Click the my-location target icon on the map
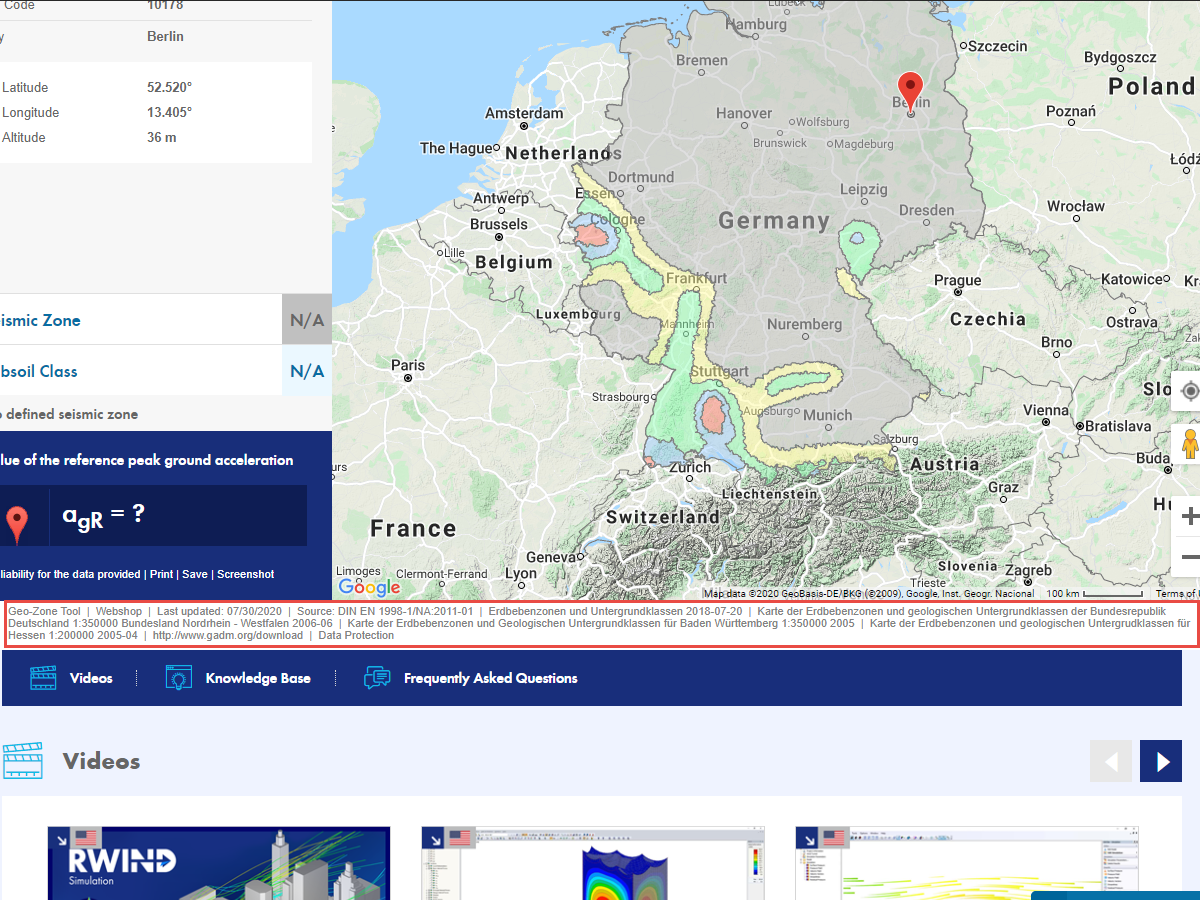 1190,391
